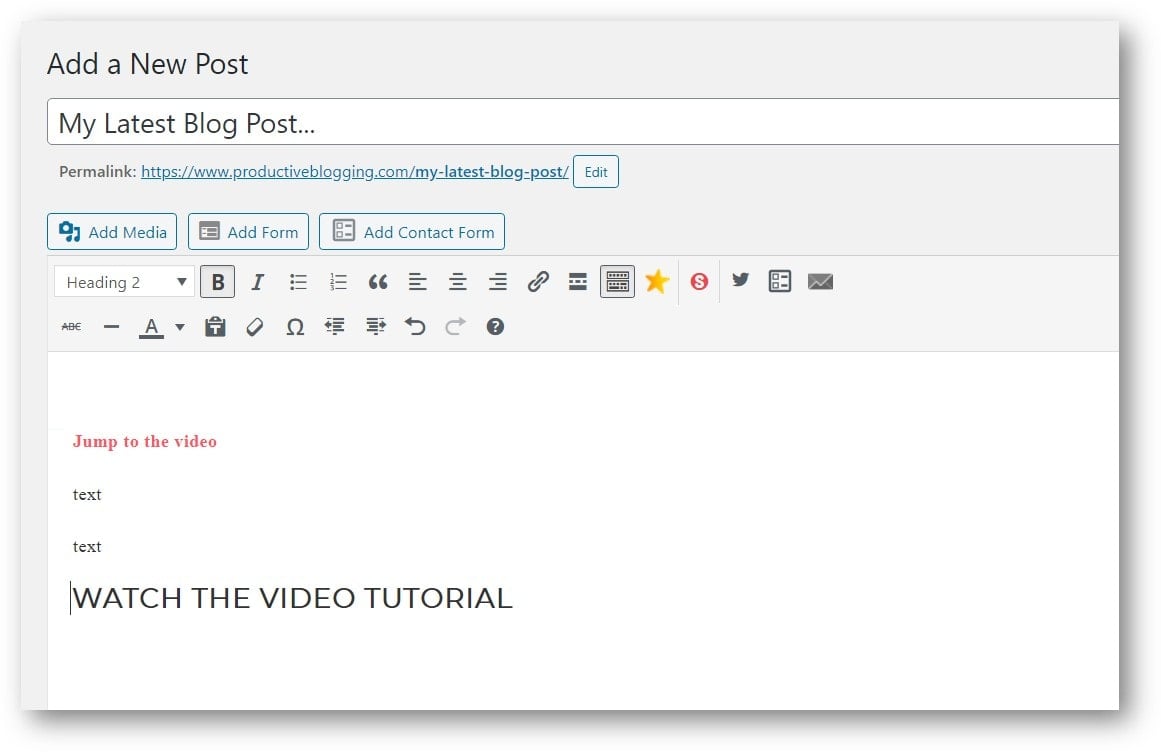Open the Heading 2 format dropdown
The width and height of the screenshot is (1161, 752).
point(124,282)
